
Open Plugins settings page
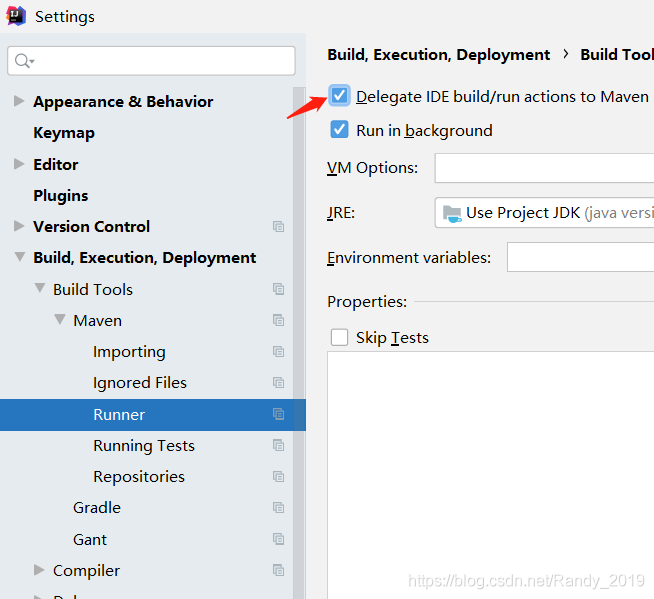click(61, 196)
